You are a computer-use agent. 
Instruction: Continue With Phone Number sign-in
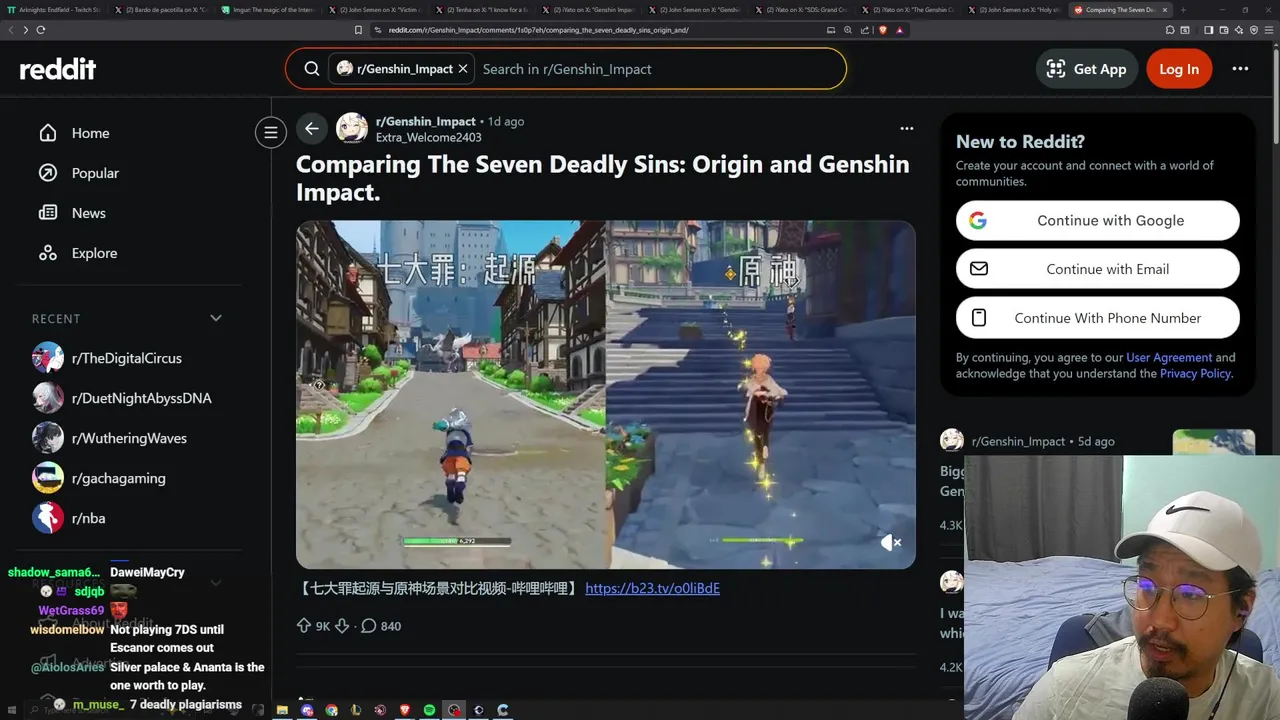coord(1098,318)
